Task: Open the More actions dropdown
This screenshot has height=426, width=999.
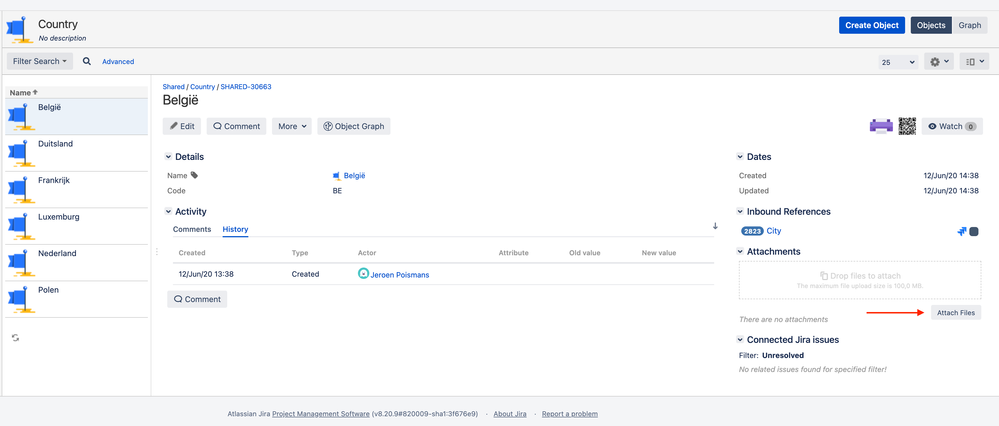Action: point(292,126)
